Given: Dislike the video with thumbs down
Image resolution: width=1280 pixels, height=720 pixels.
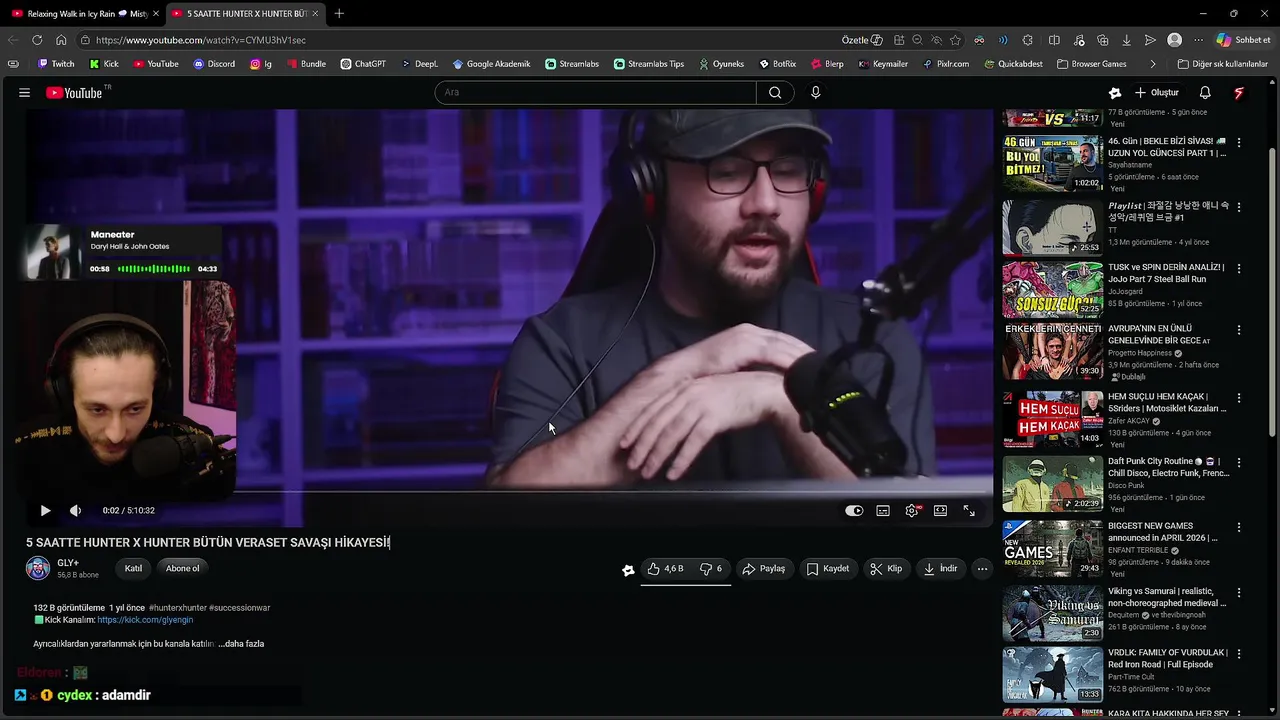Looking at the screenshot, I should (x=711, y=568).
